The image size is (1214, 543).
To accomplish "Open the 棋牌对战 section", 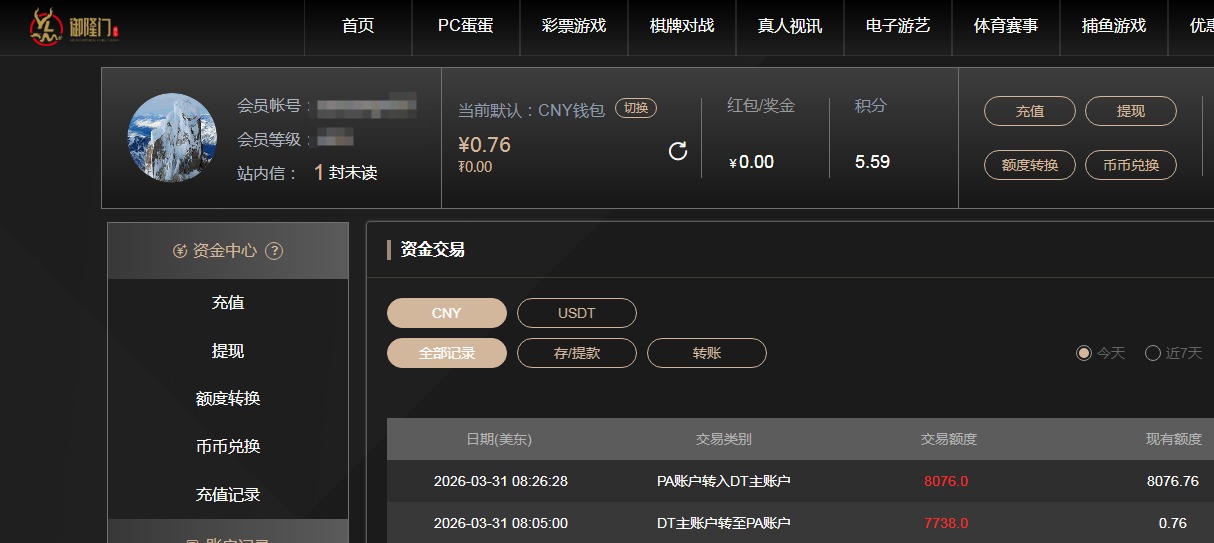I will coord(682,27).
